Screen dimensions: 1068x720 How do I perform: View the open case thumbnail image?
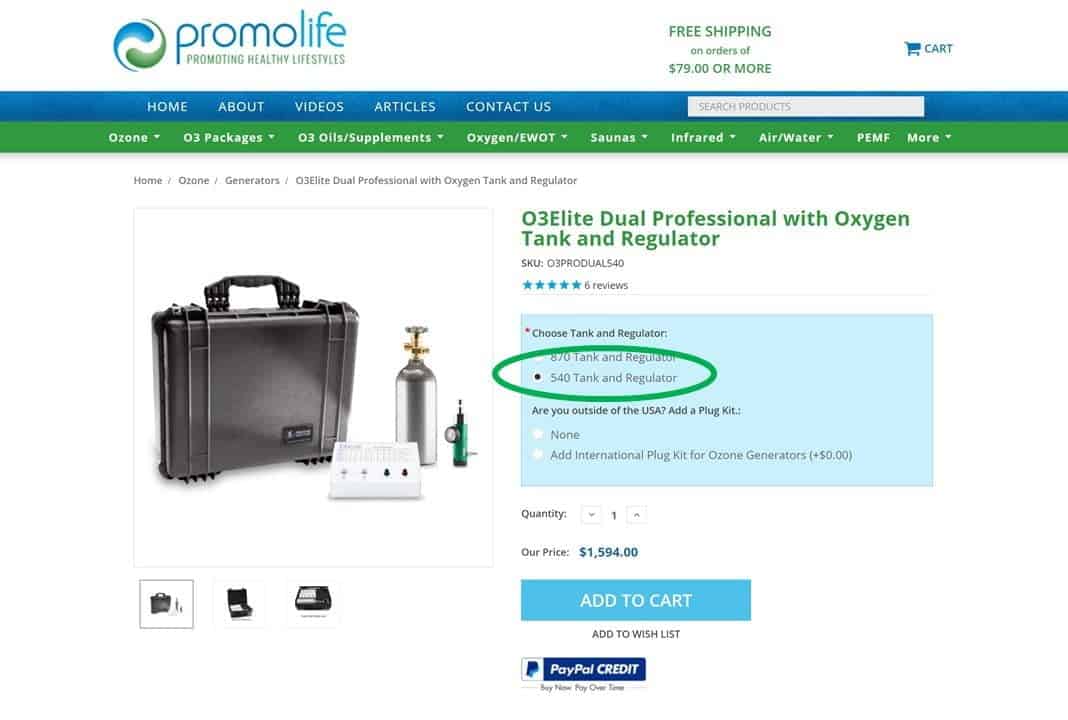coord(239,604)
